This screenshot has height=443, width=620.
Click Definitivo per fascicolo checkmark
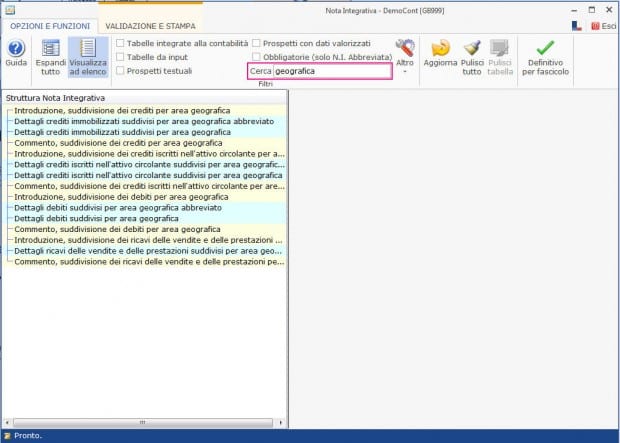coord(545,48)
